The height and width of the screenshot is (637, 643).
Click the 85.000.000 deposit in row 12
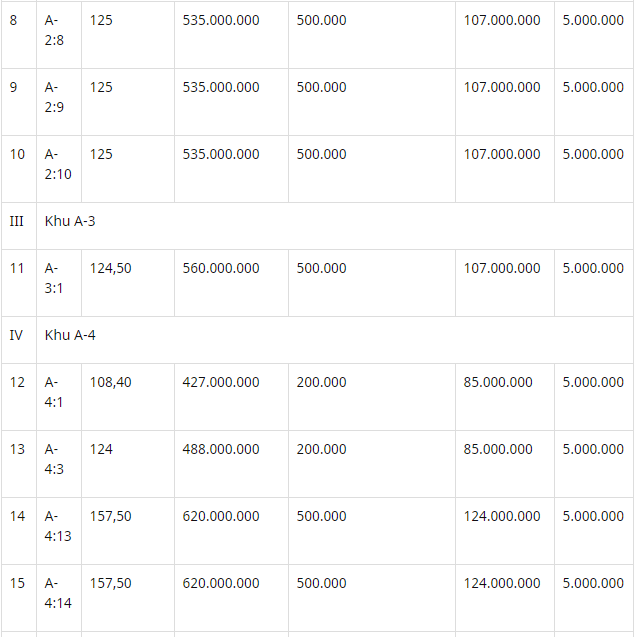[498, 382]
